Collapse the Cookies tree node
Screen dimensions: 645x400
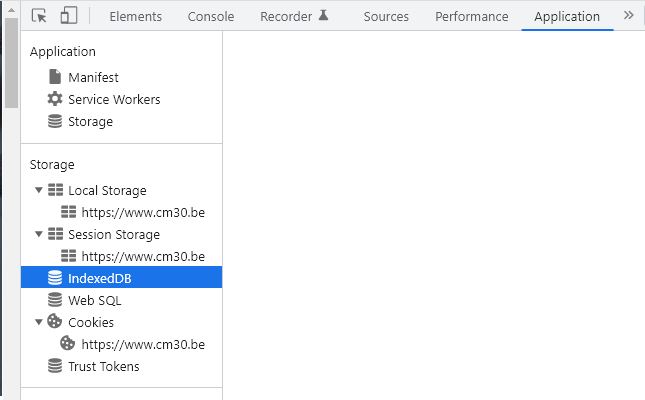39,322
